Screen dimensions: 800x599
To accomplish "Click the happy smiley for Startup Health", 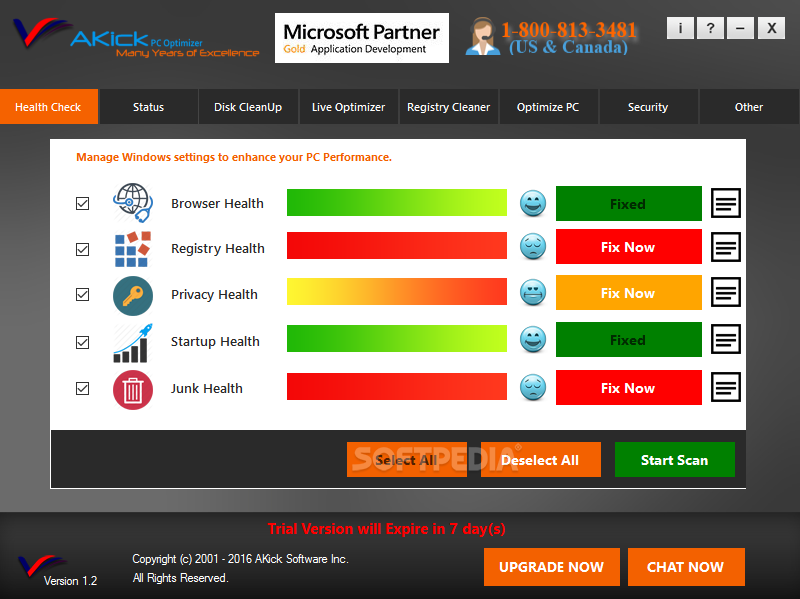I will point(533,339).
